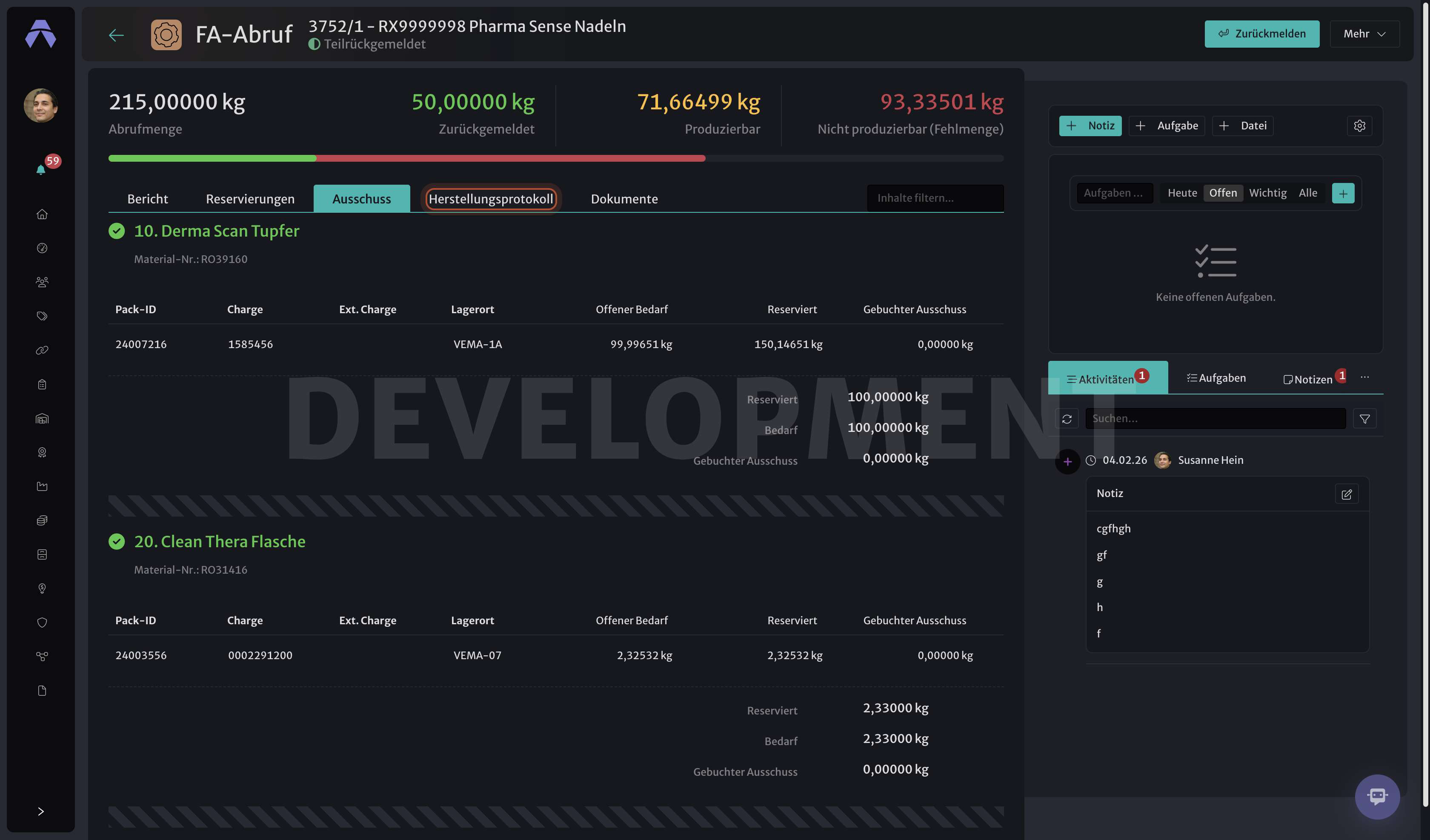This screenshot has width=1430, height=840.
Task: Edit the Notiz with pencil icon
Action: pos(1347,494)
